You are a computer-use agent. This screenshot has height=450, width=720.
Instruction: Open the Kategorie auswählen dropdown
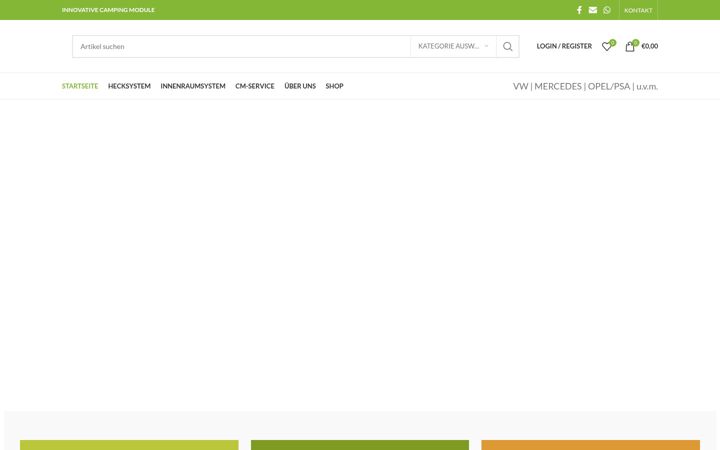tap(453, 46)
